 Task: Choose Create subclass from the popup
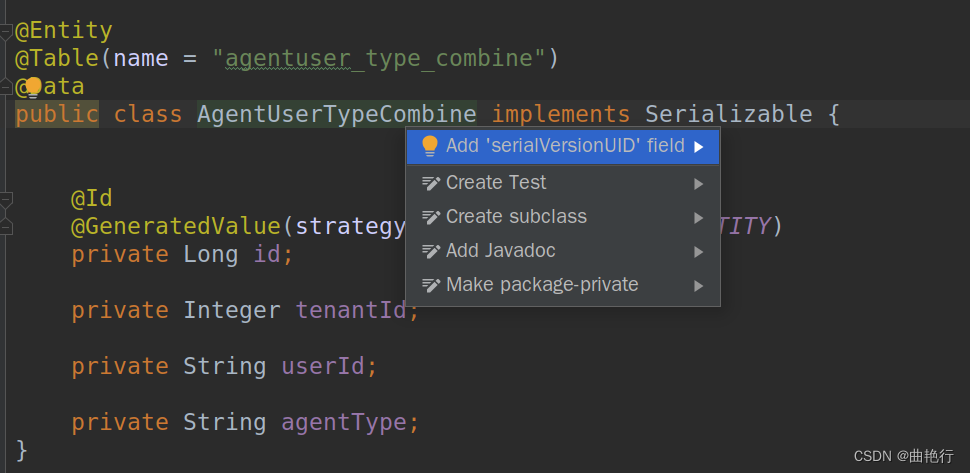(x=516, y=217)
